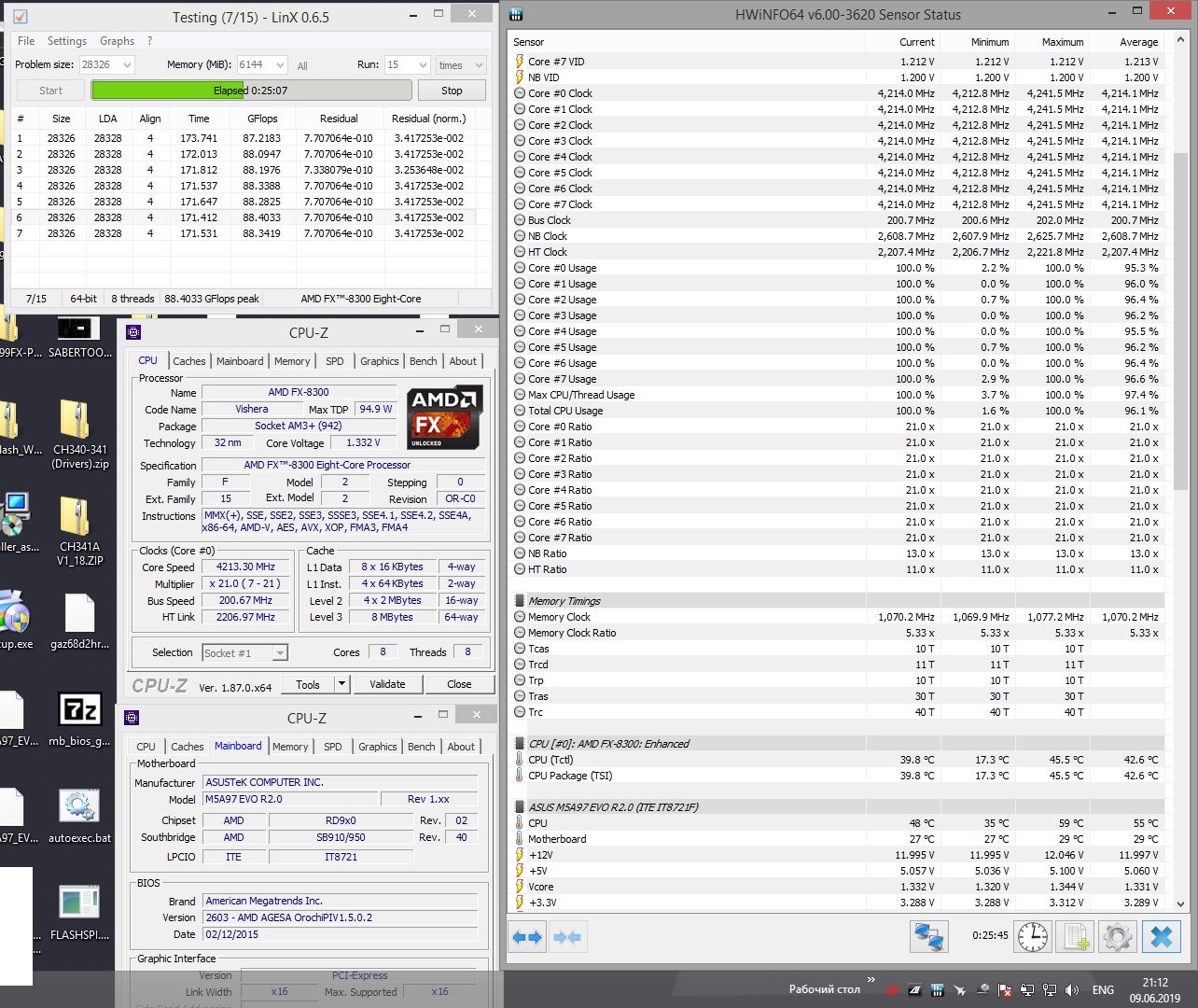Click the Sensor column header in HWiNFO
The height and width of the screenshot is (1008, 1198).
coord(687,42)
